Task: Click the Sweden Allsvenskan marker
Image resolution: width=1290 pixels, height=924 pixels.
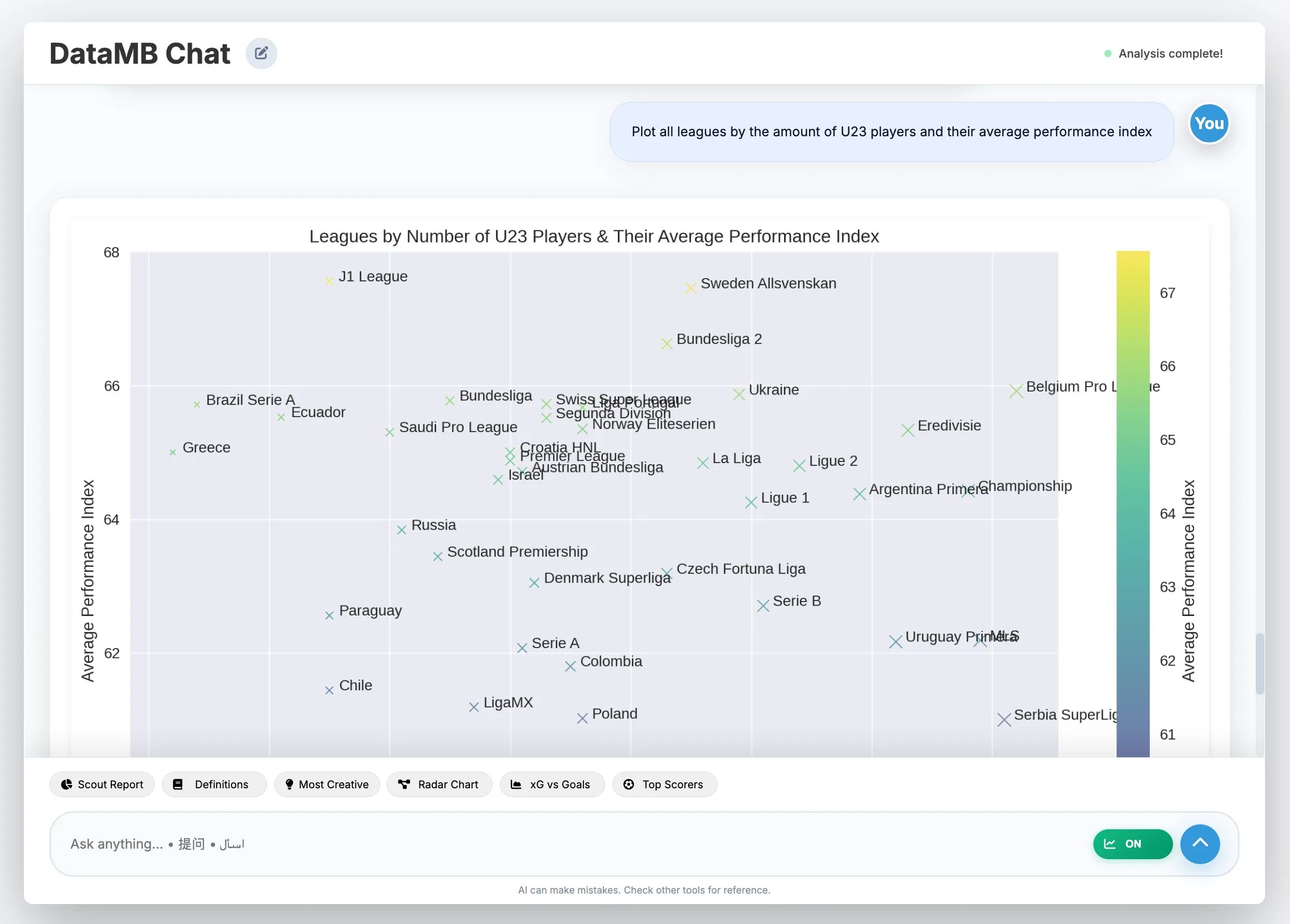Action: [690, 288]
